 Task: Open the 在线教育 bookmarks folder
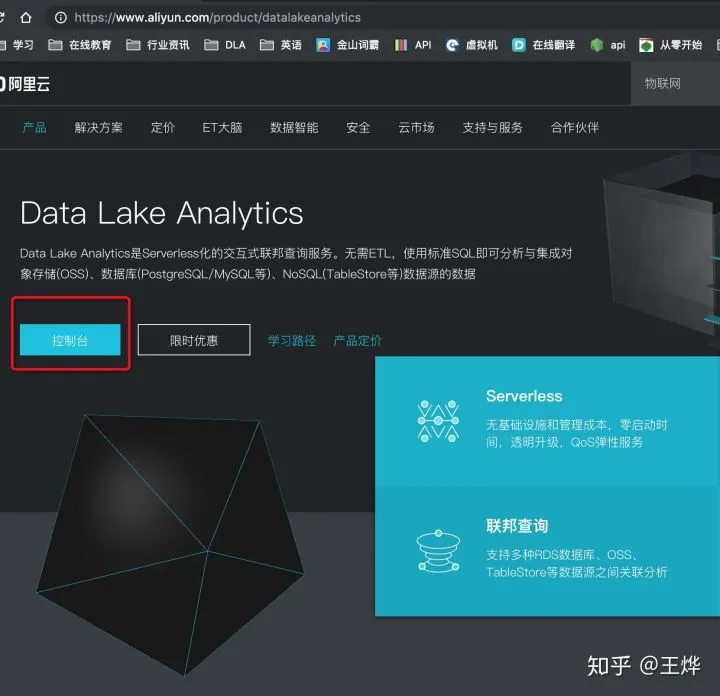tap(80, 45)
